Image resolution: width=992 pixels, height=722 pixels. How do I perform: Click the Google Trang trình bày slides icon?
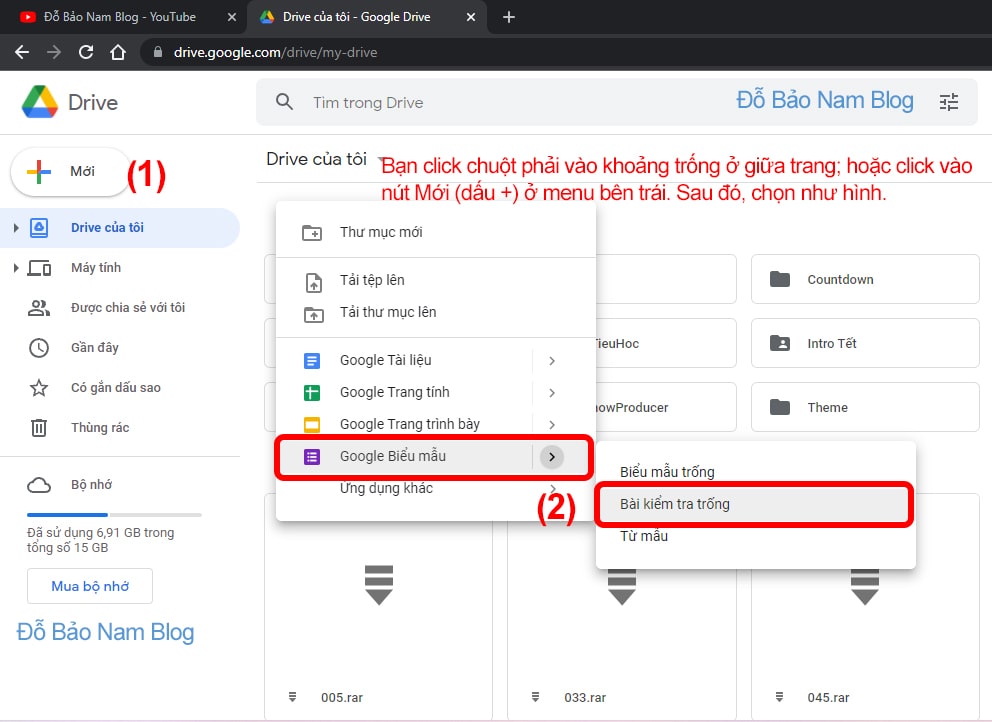point(312,425)
